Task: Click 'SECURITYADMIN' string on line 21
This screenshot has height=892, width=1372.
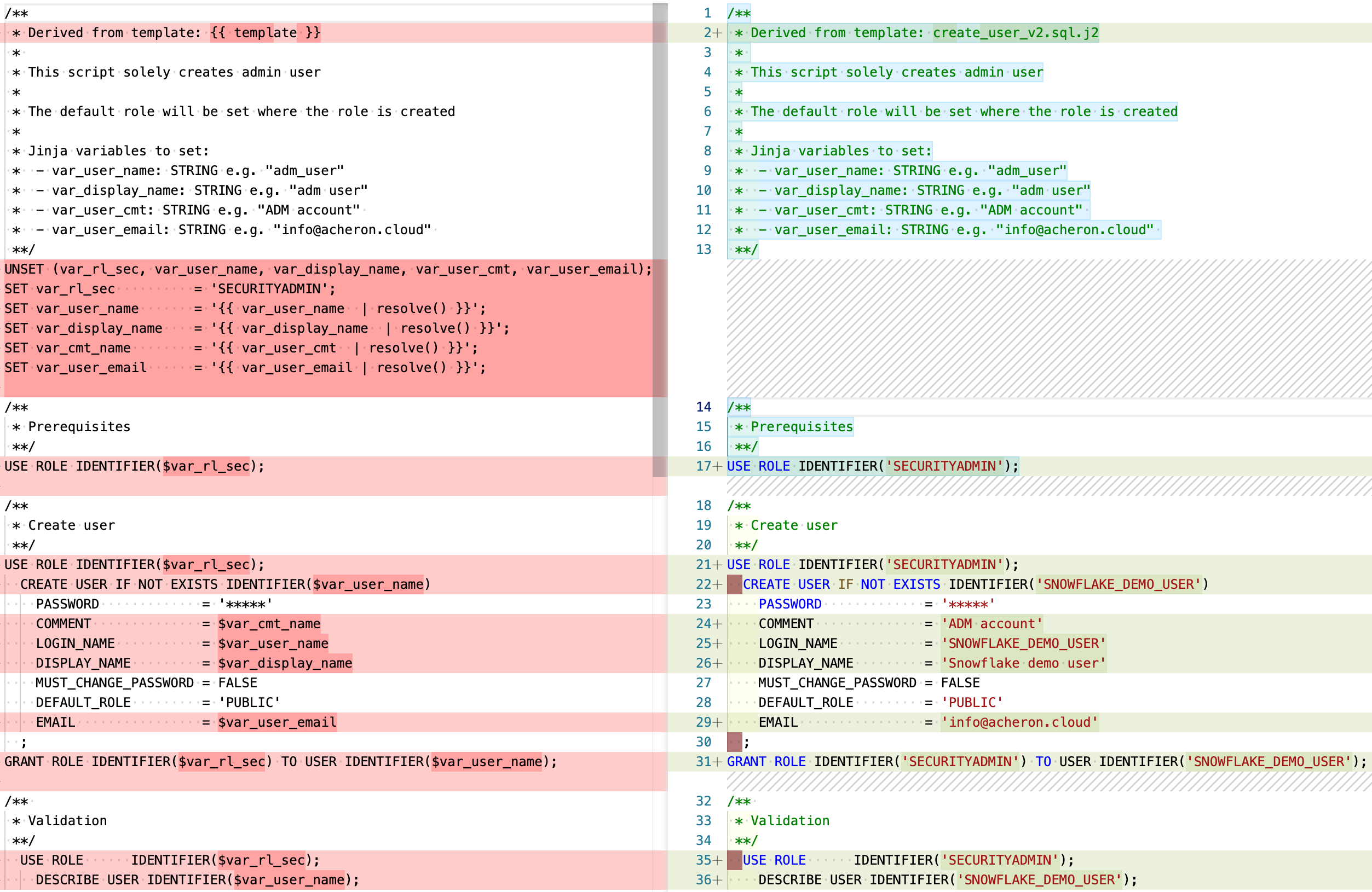Action: coord(944,565)
